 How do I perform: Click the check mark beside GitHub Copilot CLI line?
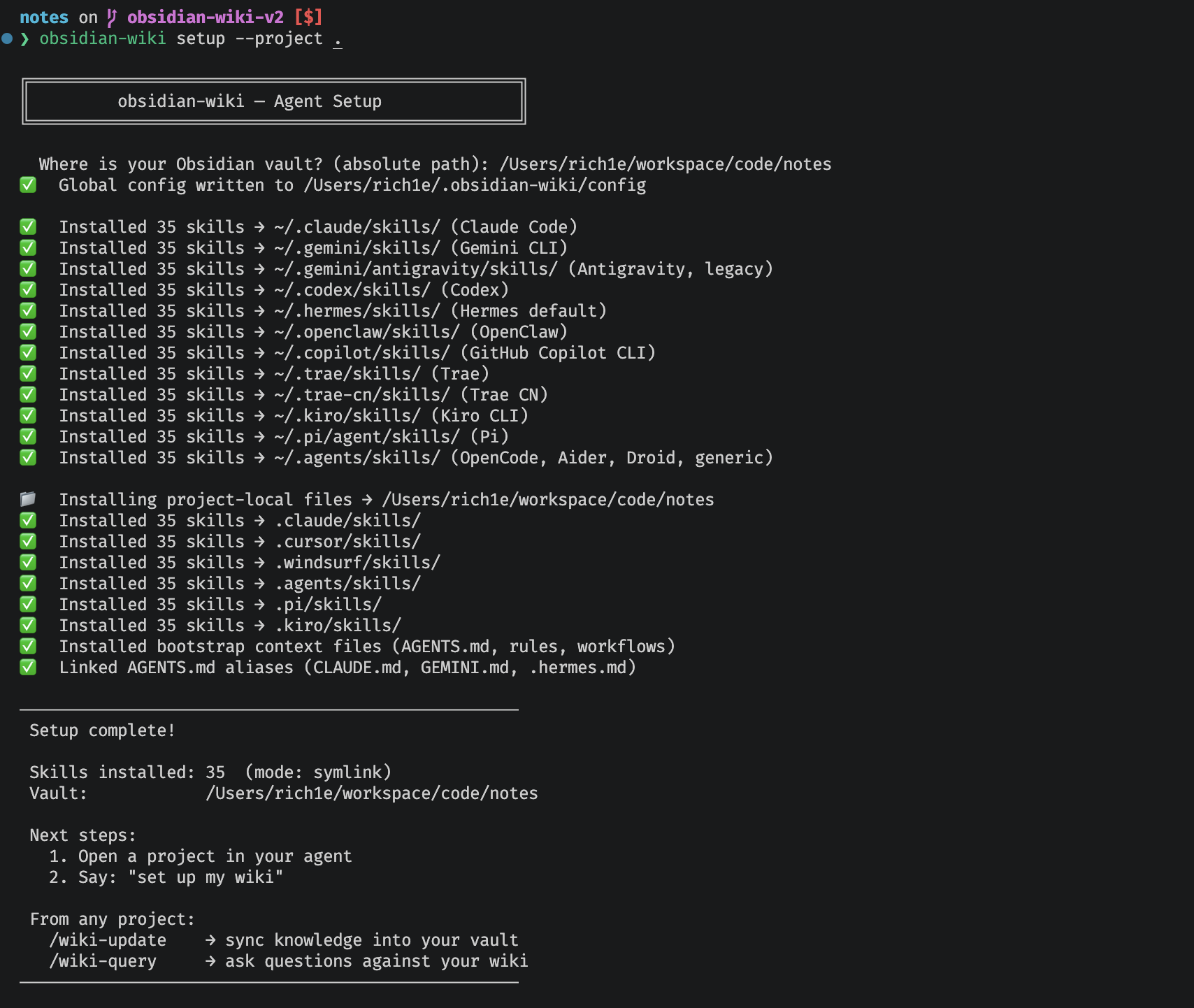(x=28, y=352)
